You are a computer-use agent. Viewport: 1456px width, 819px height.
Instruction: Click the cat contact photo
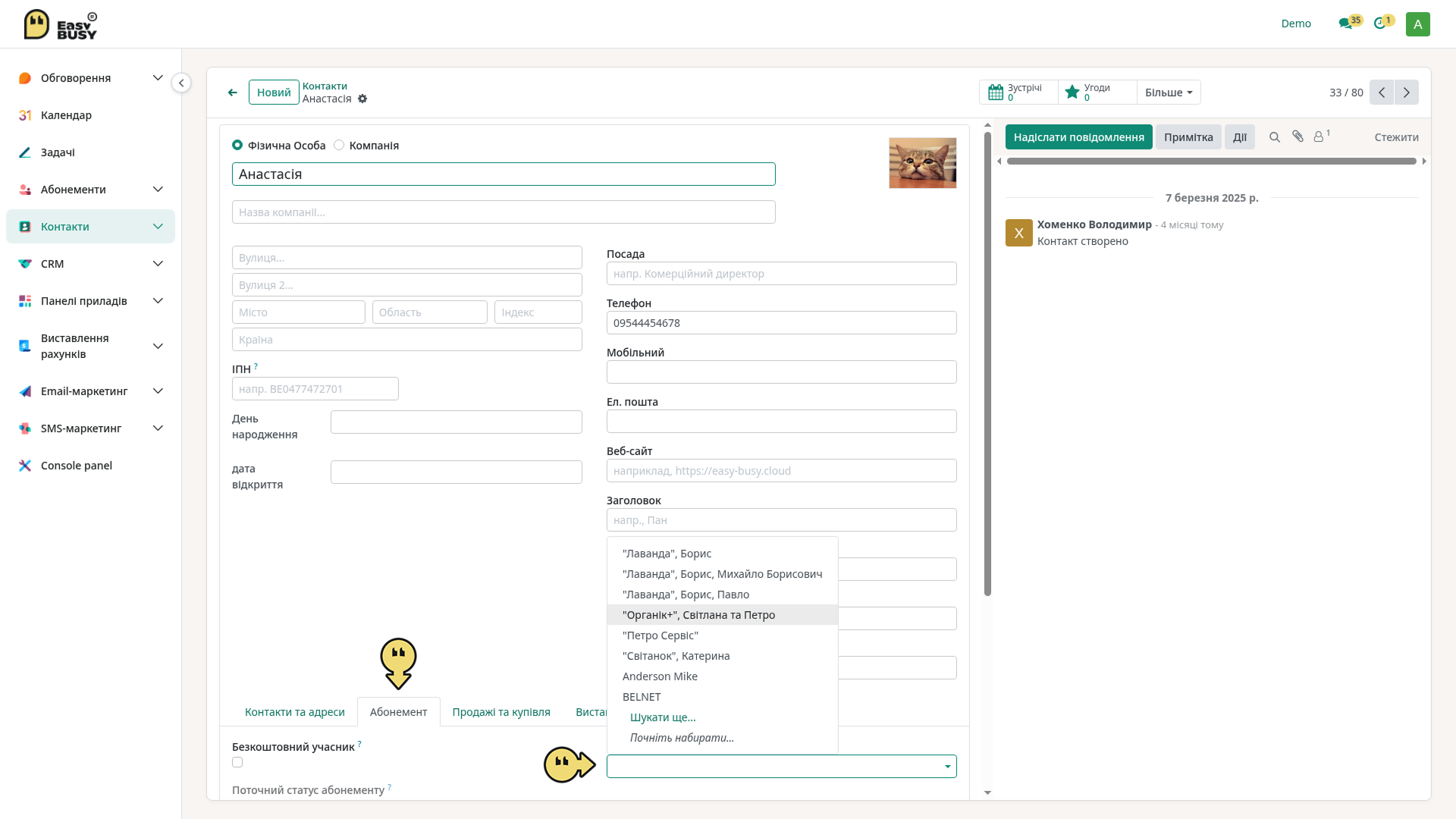[922, 163]
